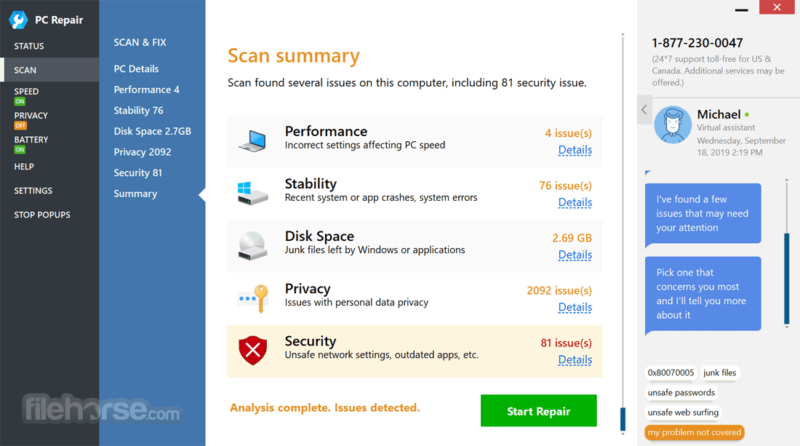Open Security 81 in the scan submenu
Screen dimensions: 800x446
pos(138,173)
